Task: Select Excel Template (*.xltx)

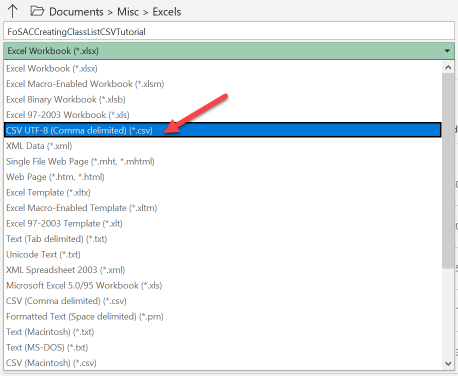Action: (223, 192)
